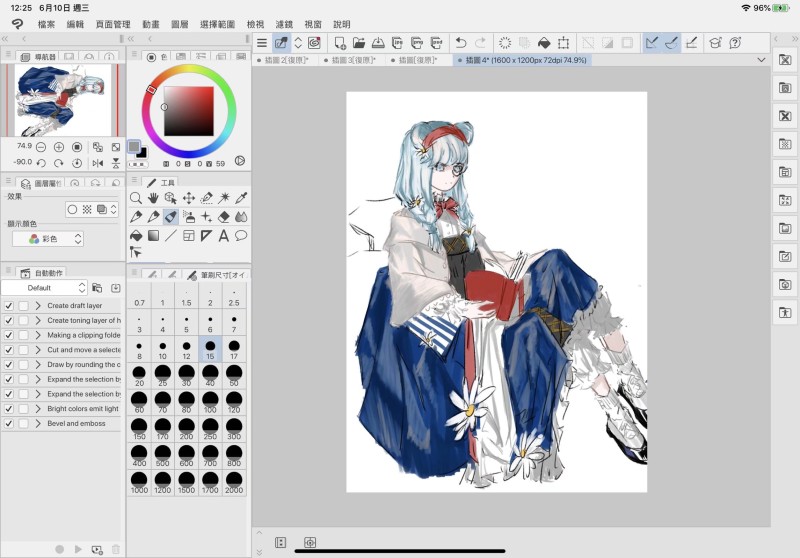Toggle checkbox for Bright colors emit light
This screenshot has height=558, width=800.
pyautogui.click(x=9, y=409)
